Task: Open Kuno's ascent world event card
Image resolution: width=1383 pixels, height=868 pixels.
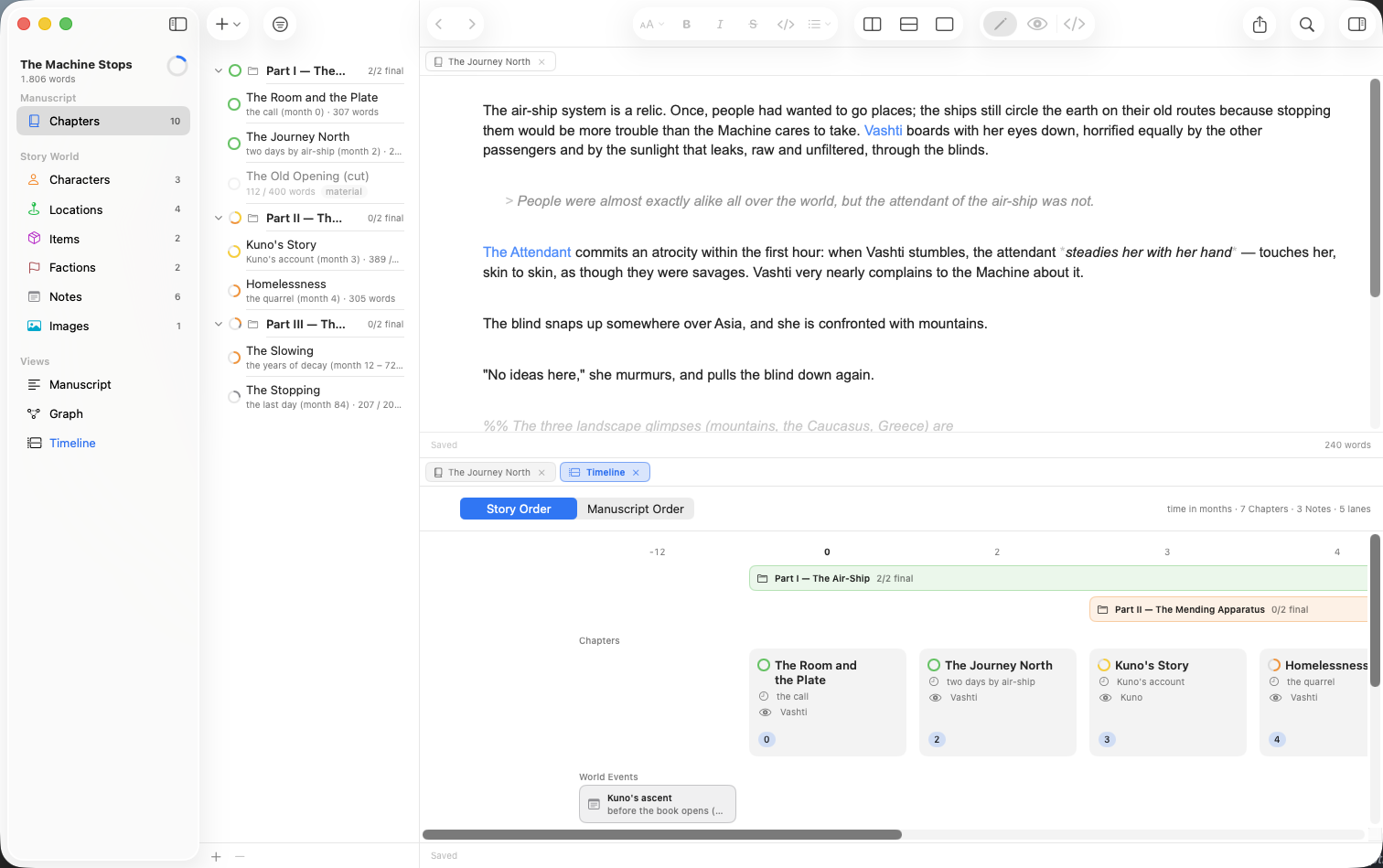Action: (x=658, y=804)
